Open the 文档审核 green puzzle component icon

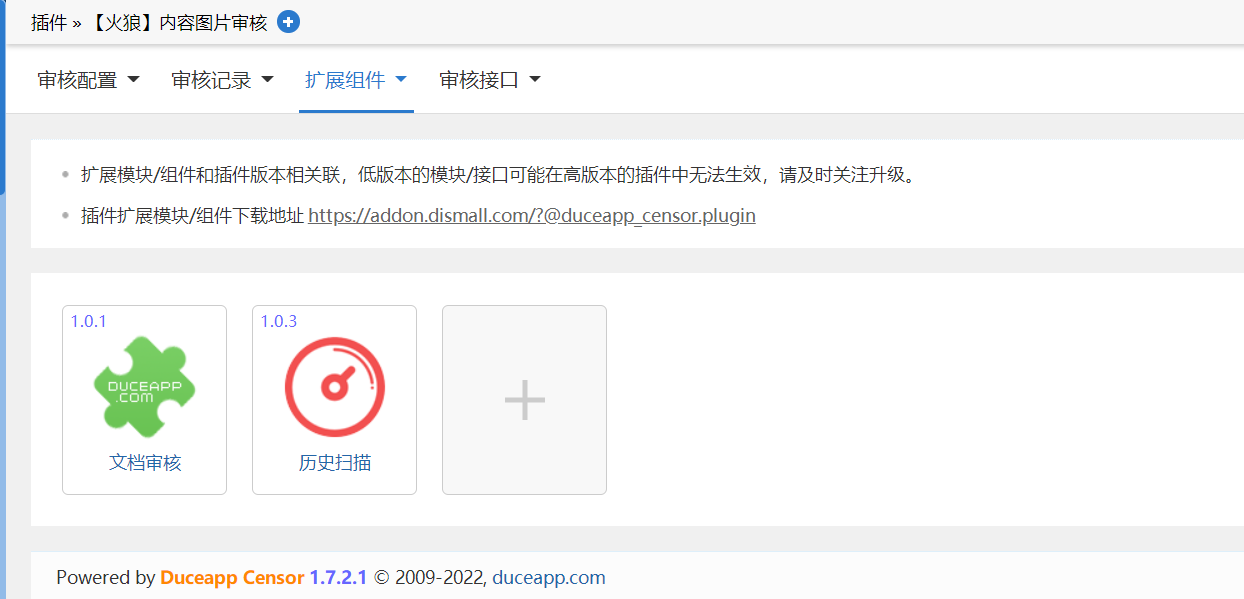pos(144,385)
